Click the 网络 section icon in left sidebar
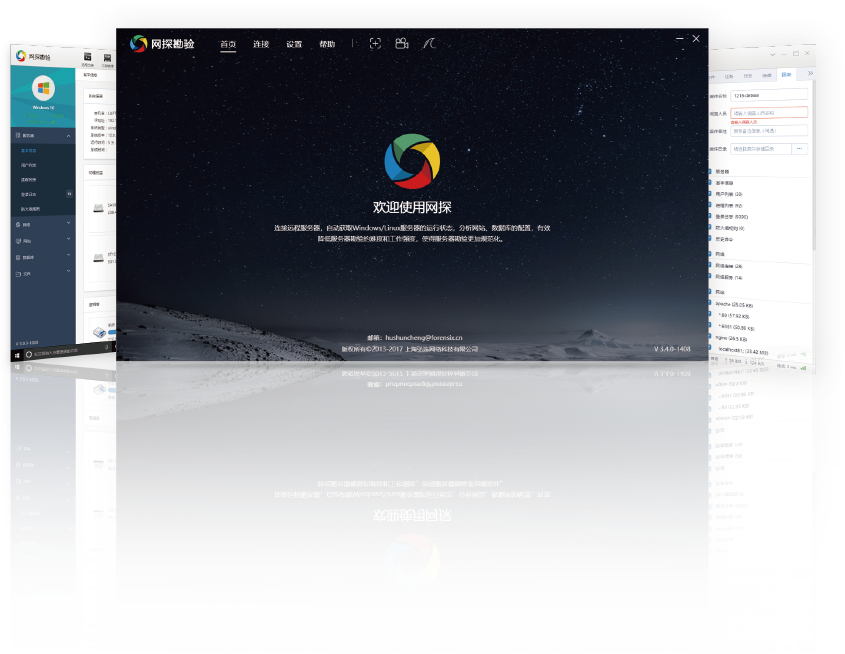 tap(18, 225)
